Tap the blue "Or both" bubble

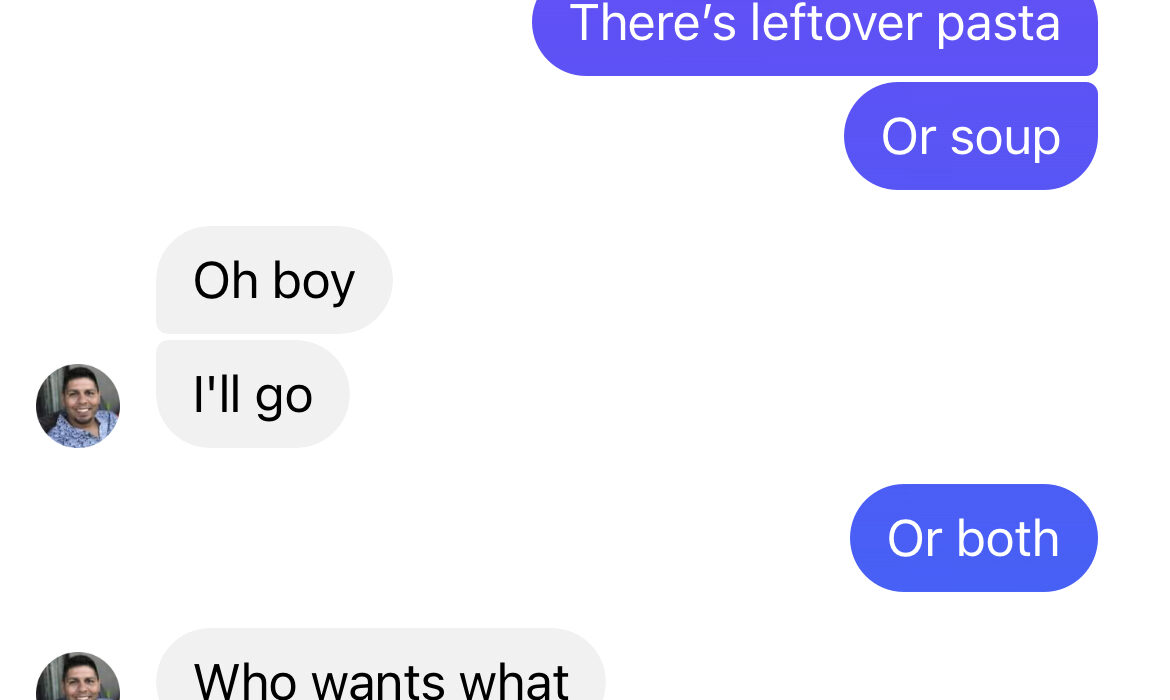tap(974, 538)
